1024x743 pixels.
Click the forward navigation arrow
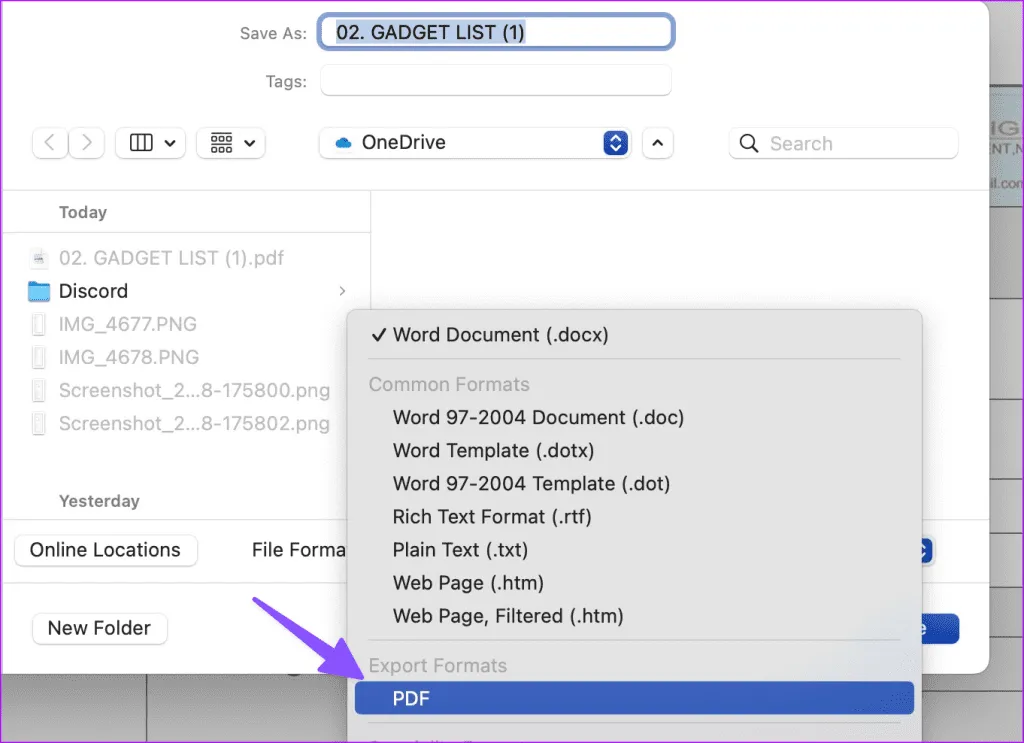87,143
